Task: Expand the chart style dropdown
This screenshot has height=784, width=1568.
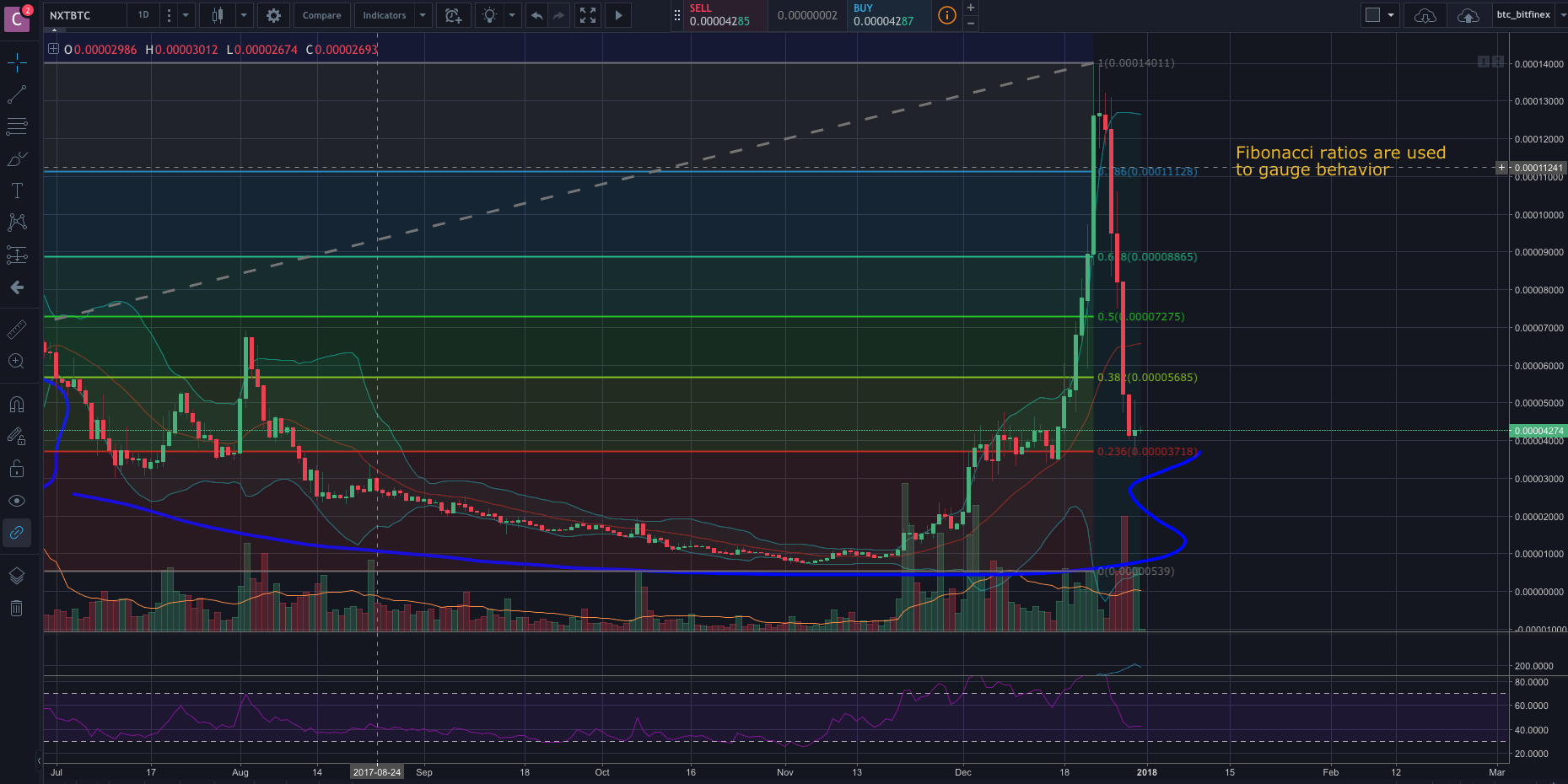Action: (x=244, y=15)
